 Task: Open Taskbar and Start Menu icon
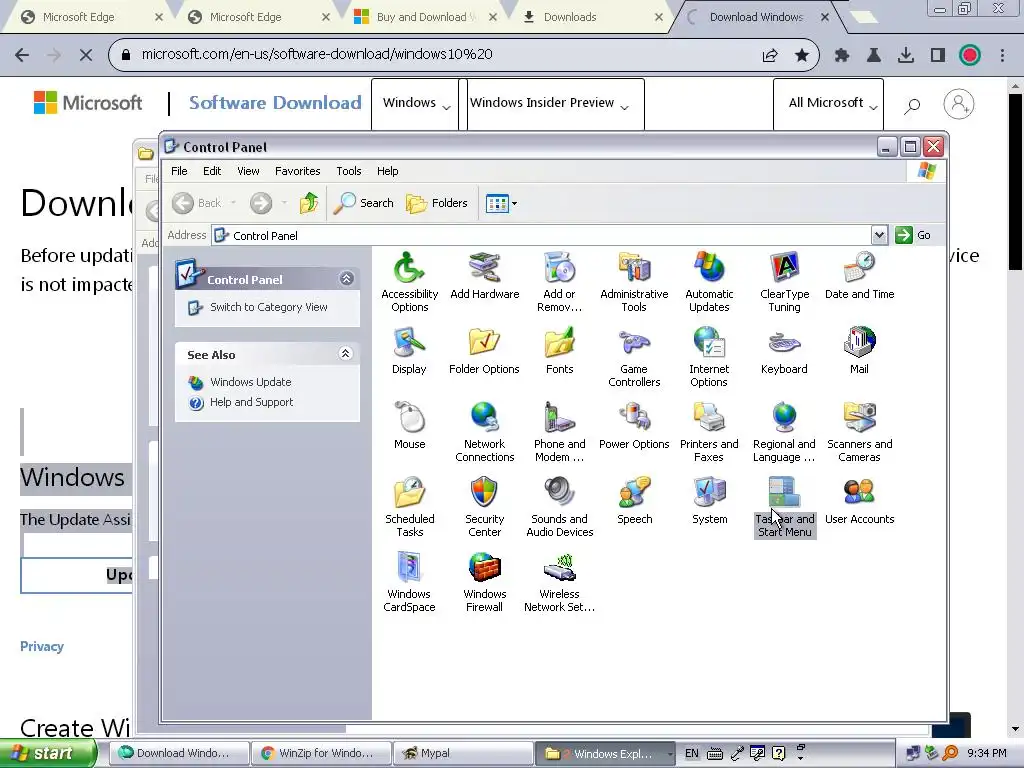point(784,507)
